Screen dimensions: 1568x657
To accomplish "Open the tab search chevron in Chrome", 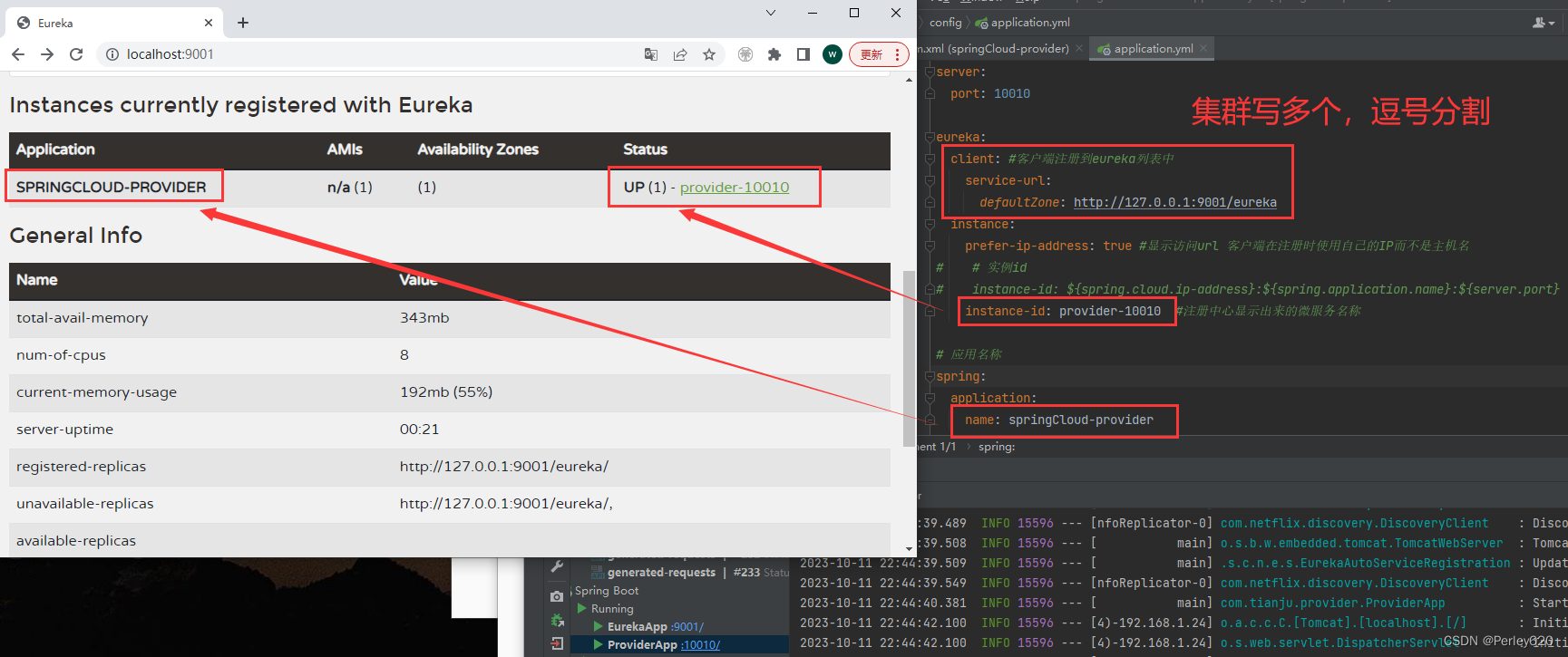I will click(771, 13).
